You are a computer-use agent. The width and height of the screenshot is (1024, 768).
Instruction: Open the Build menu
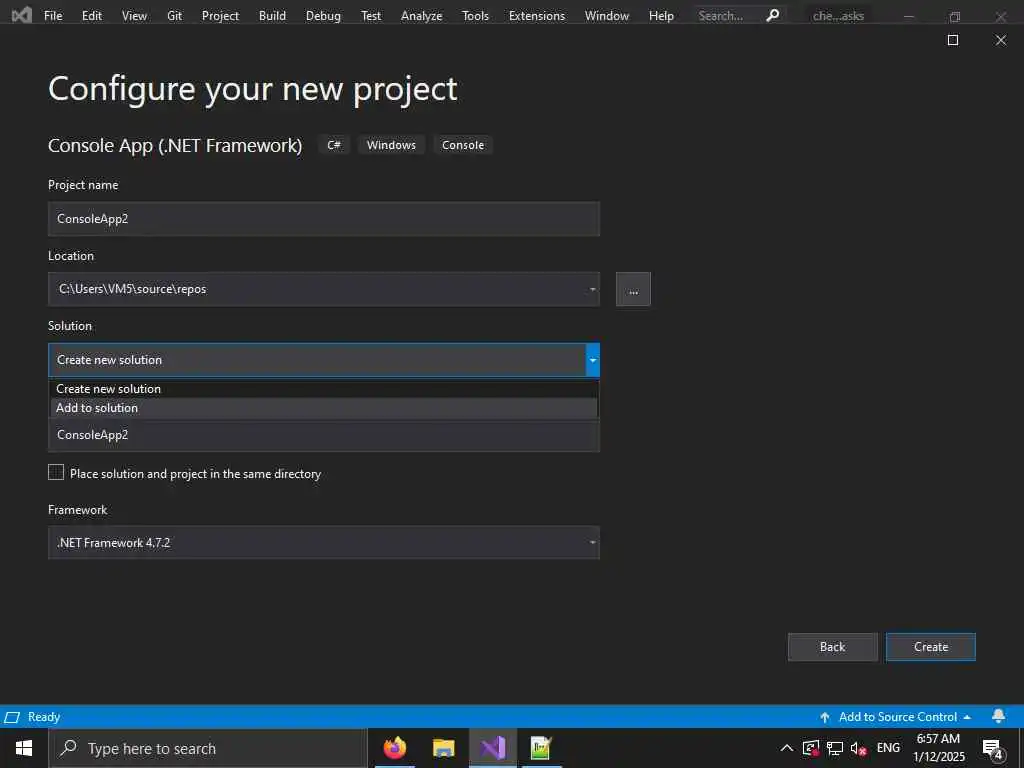pos(272,16)
